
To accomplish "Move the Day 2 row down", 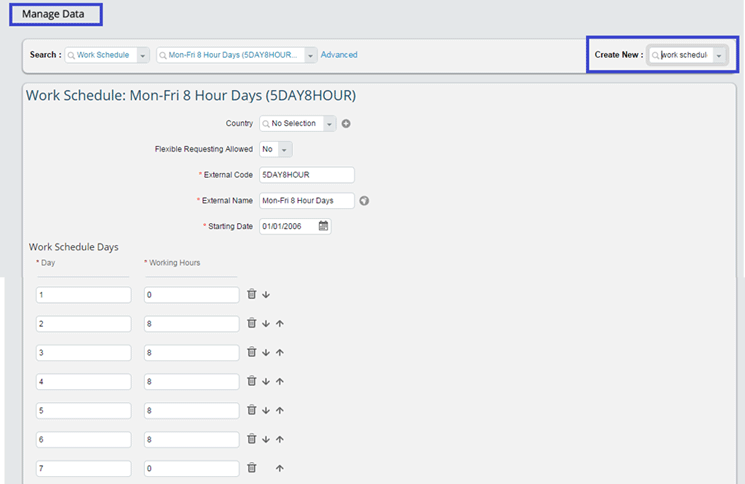I will pos(266,324).
